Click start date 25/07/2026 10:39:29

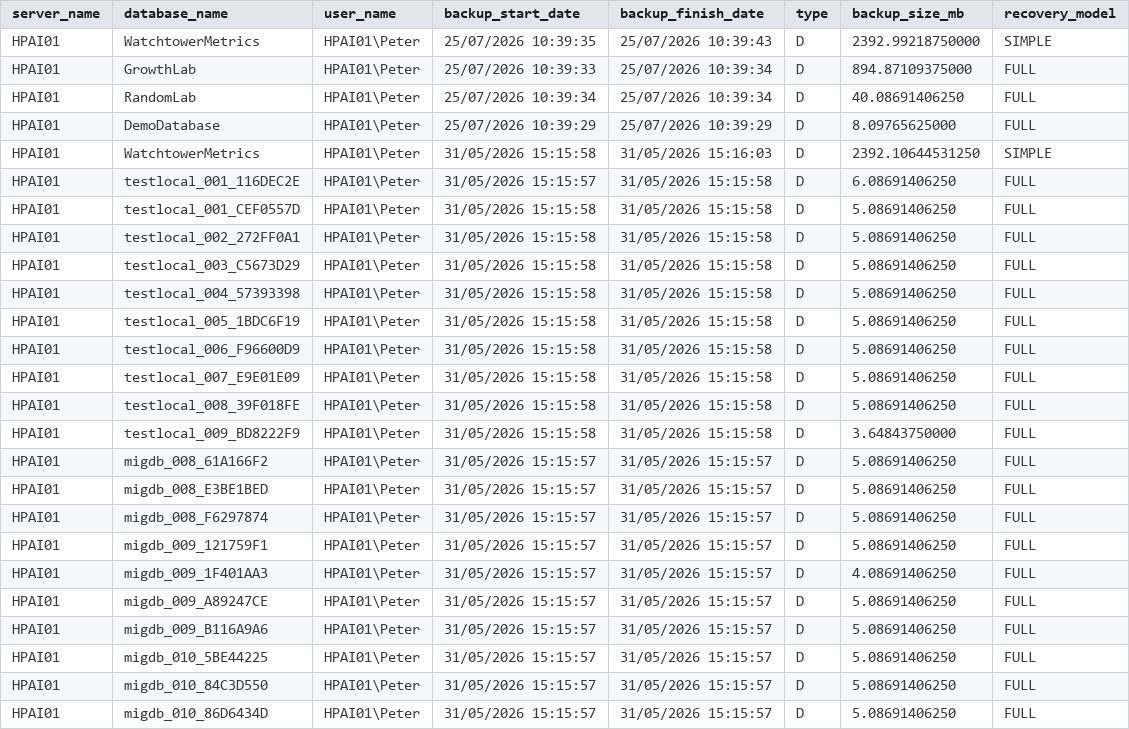coord(521,126)
